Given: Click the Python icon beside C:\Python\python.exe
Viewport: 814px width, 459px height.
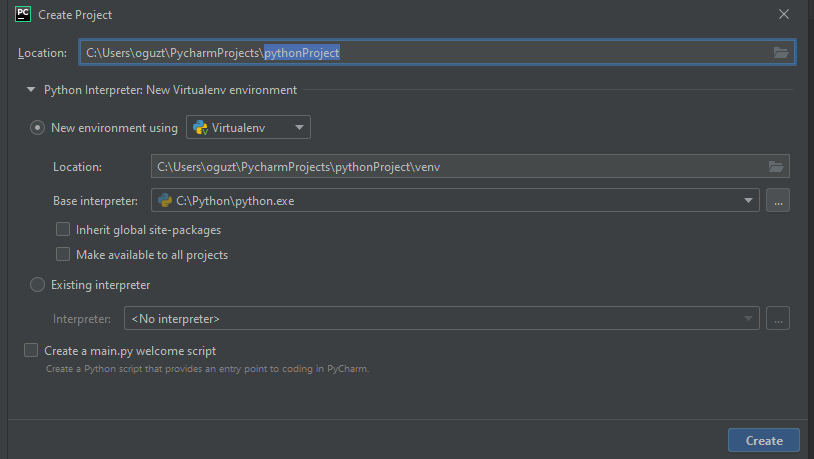Looking at the screenshot, I should pos(165,200).
